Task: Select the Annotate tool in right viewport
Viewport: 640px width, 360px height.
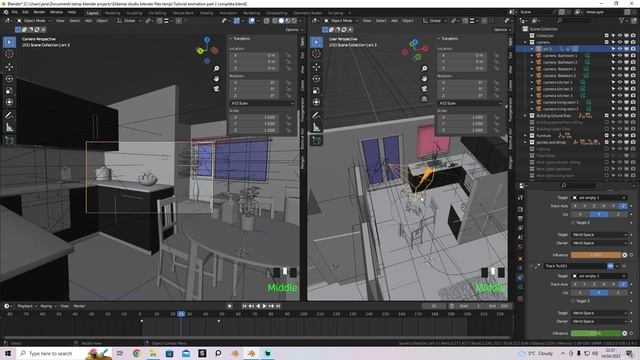Action: tap(316, 116)
